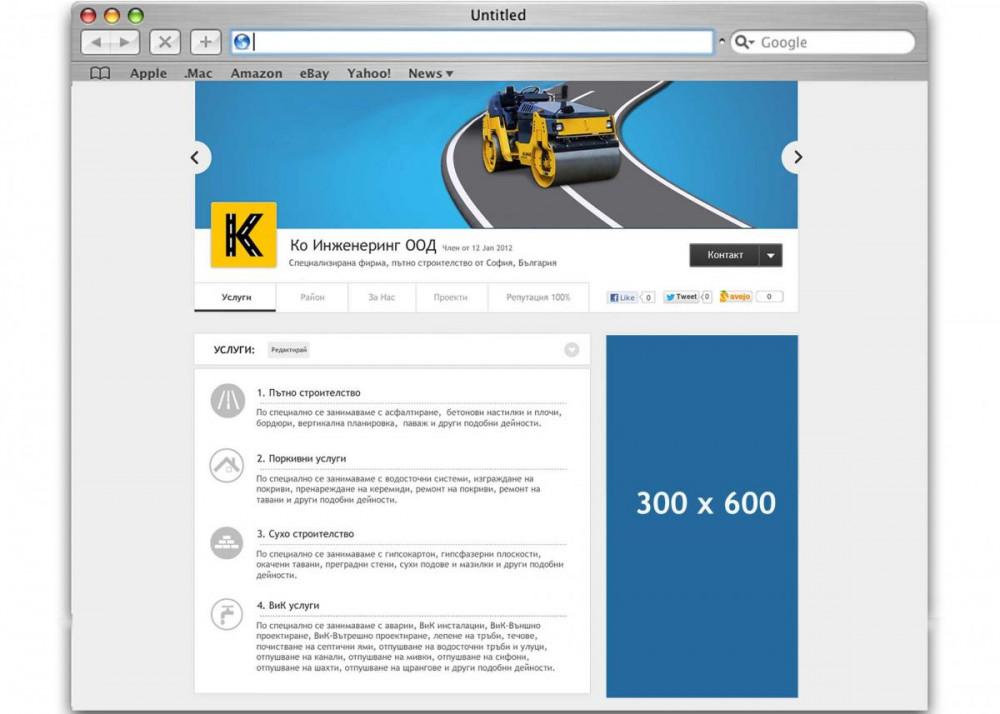Switch to the Район tab

312,298
